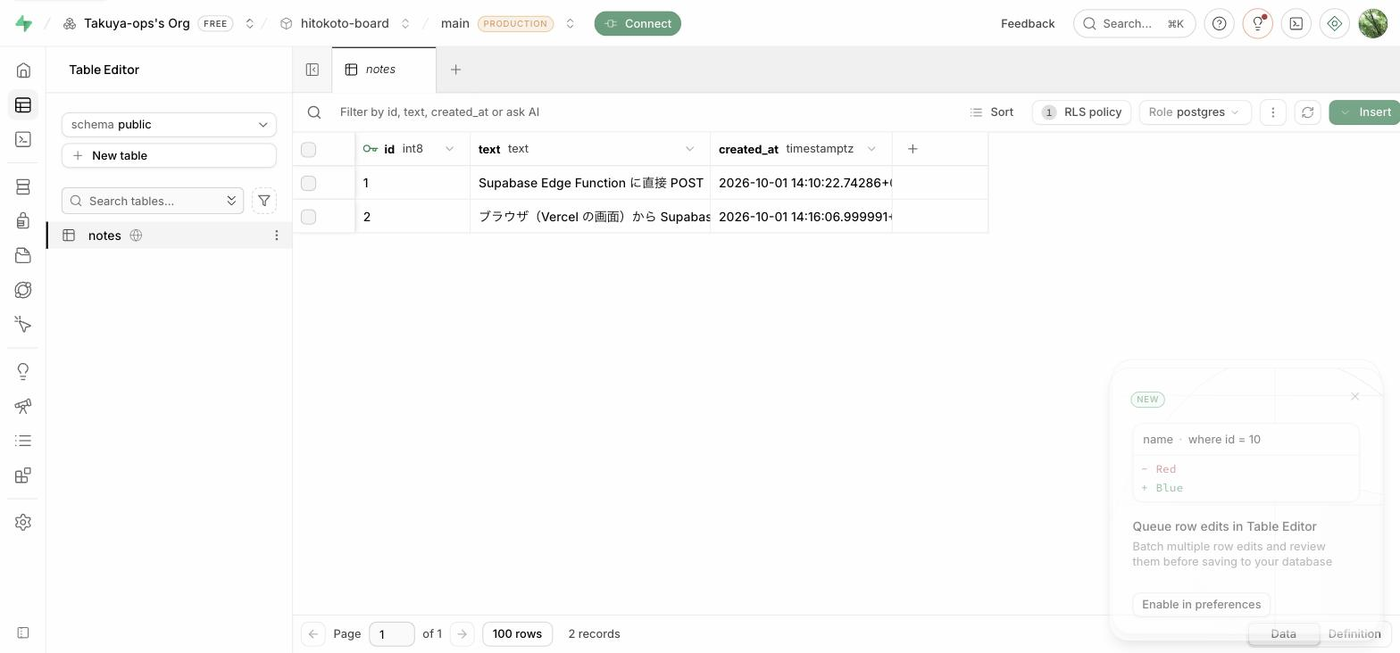The image size is (1400, 653).
Task: Select the notes table in list
Action: [169, 235]
